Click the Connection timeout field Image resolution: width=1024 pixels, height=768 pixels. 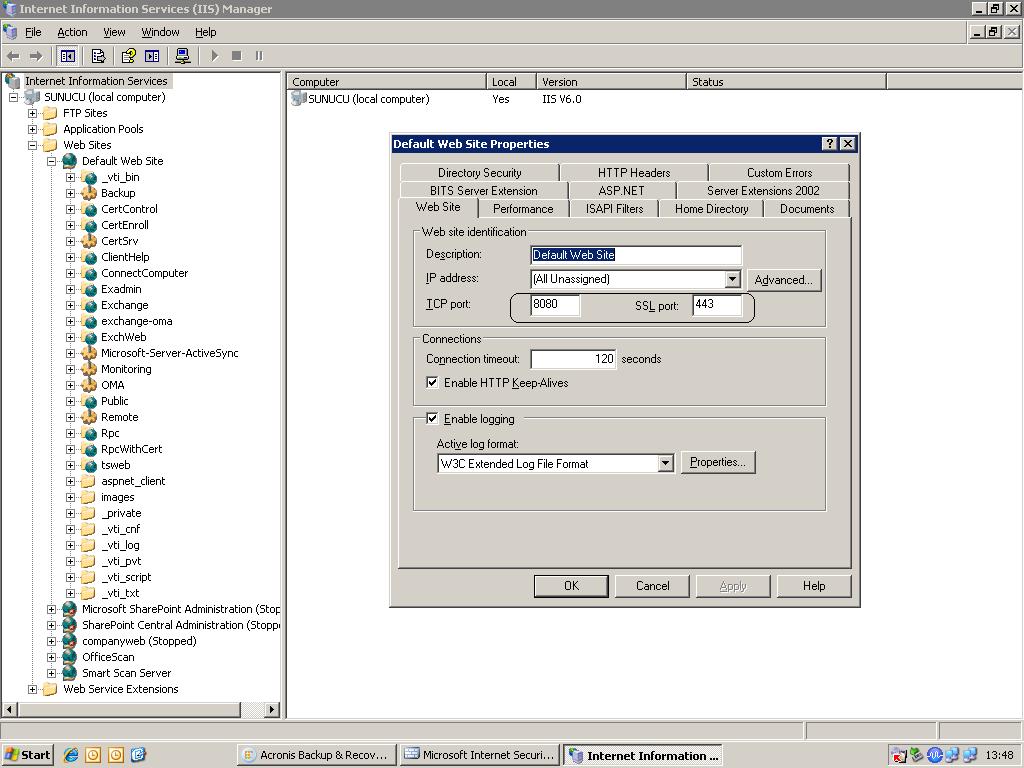coord(573,359)
